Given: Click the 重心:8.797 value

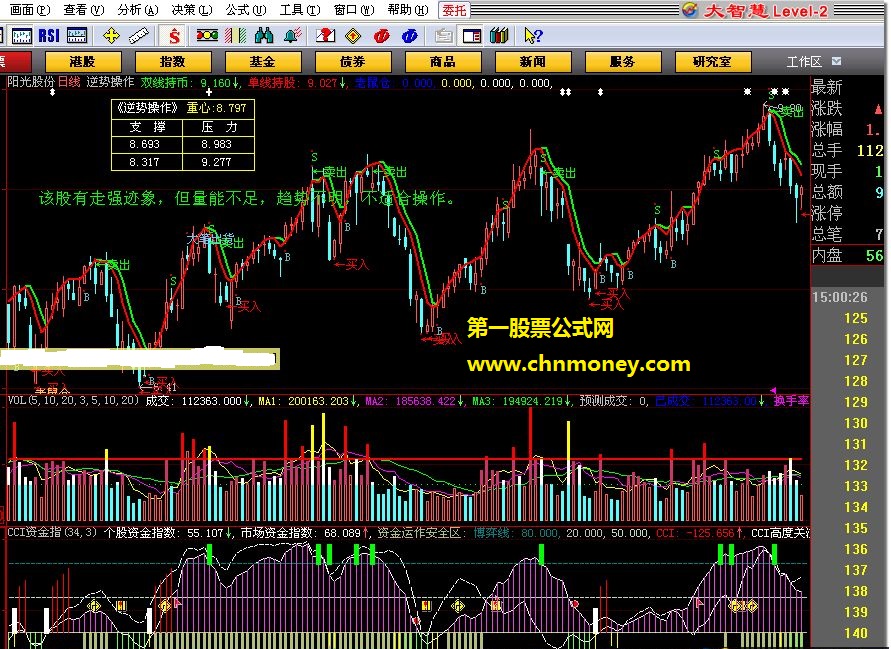Looking at the screenshot, I should click(x=216, y=108).
